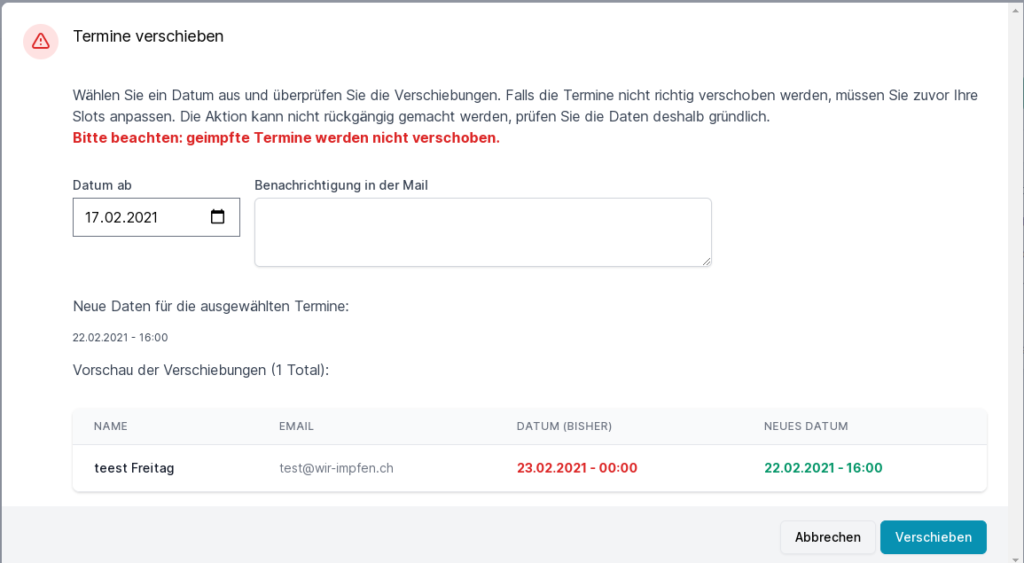Click the small 22.02.2021 - 16:00 text under Neue Daten
1024x563 pixels.
[x=120, y=338]
